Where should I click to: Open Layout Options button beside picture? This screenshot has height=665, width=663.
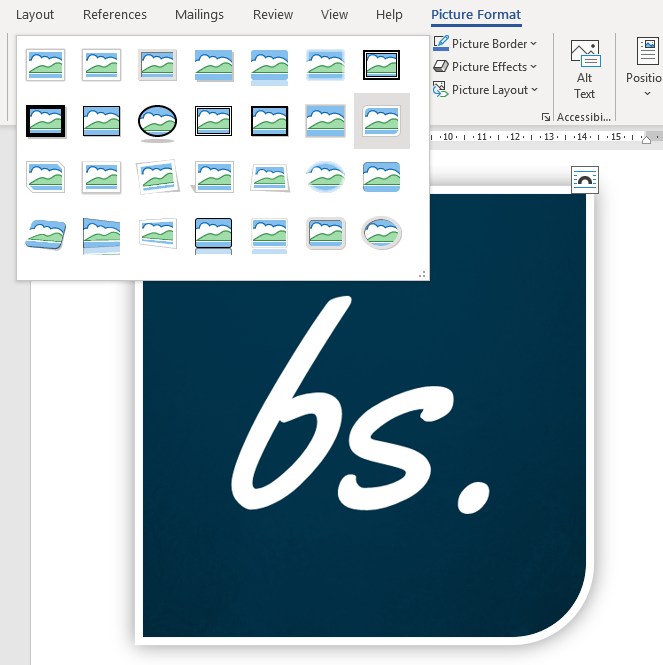(585, 180)
